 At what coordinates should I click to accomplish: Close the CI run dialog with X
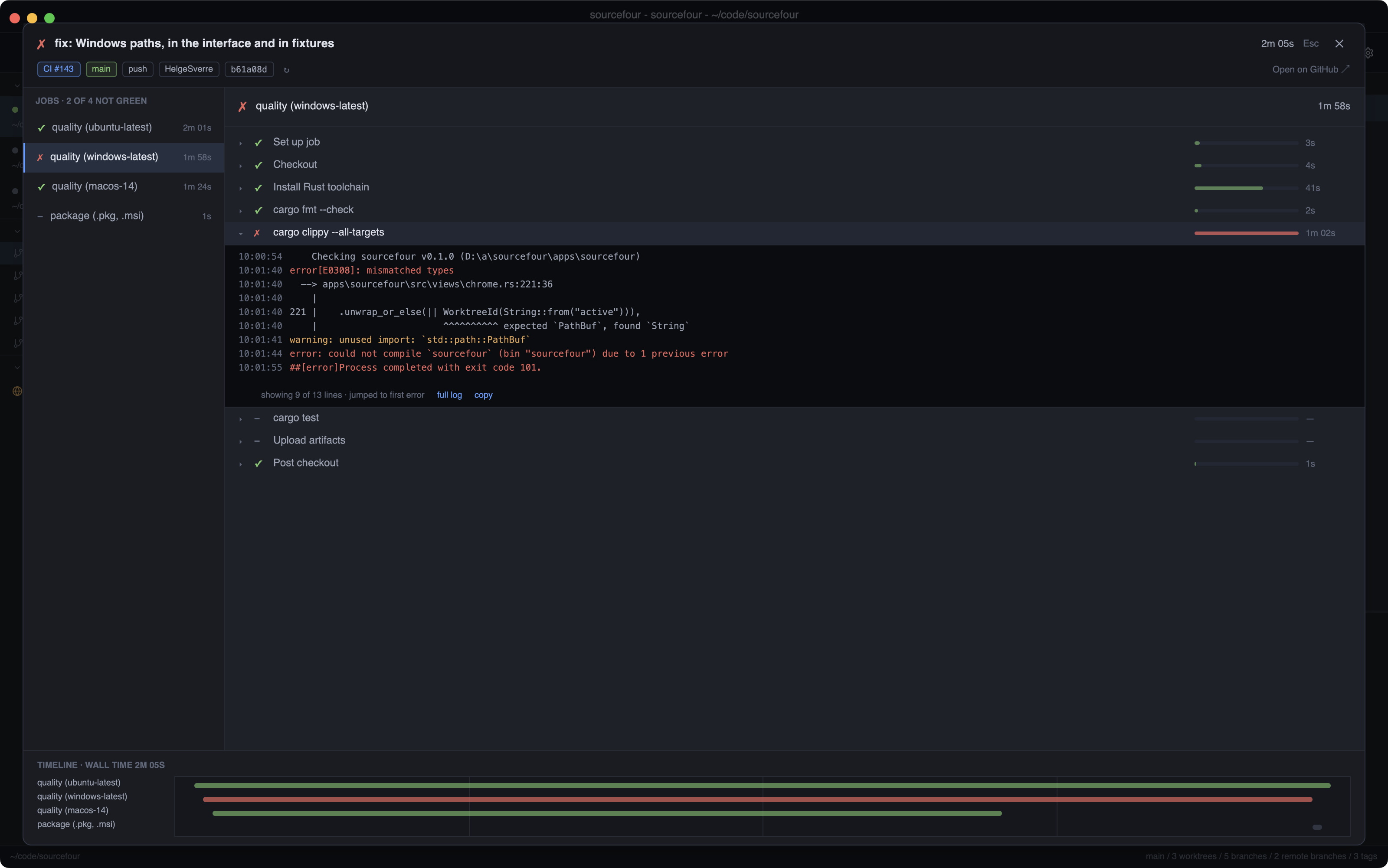tap(1339, 44)
